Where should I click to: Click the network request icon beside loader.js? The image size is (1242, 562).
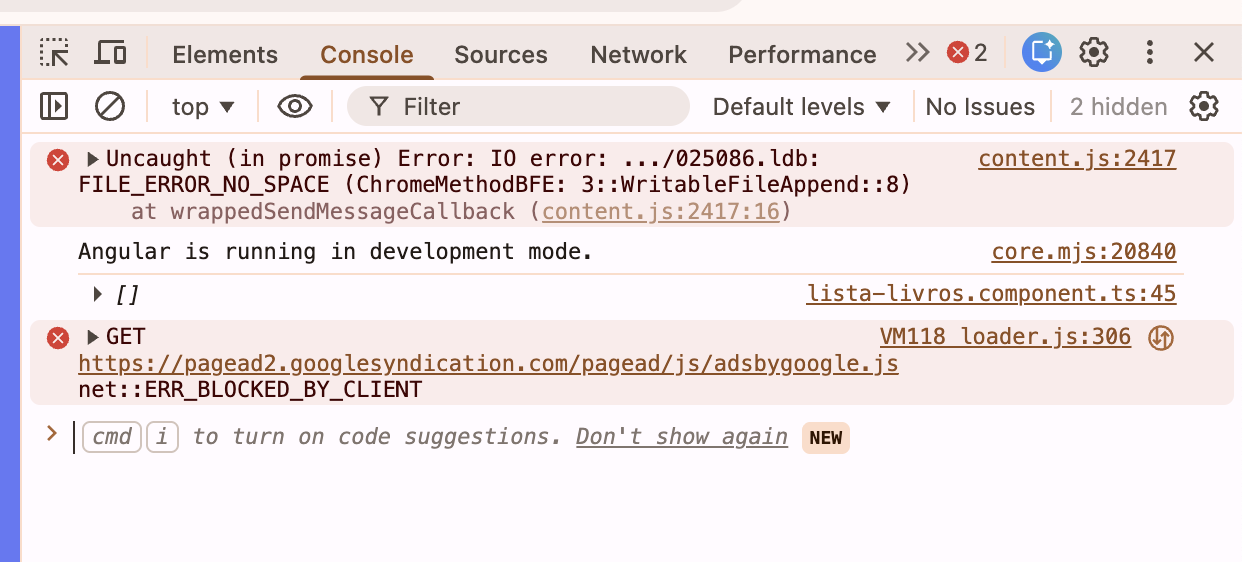(1160, 338)
